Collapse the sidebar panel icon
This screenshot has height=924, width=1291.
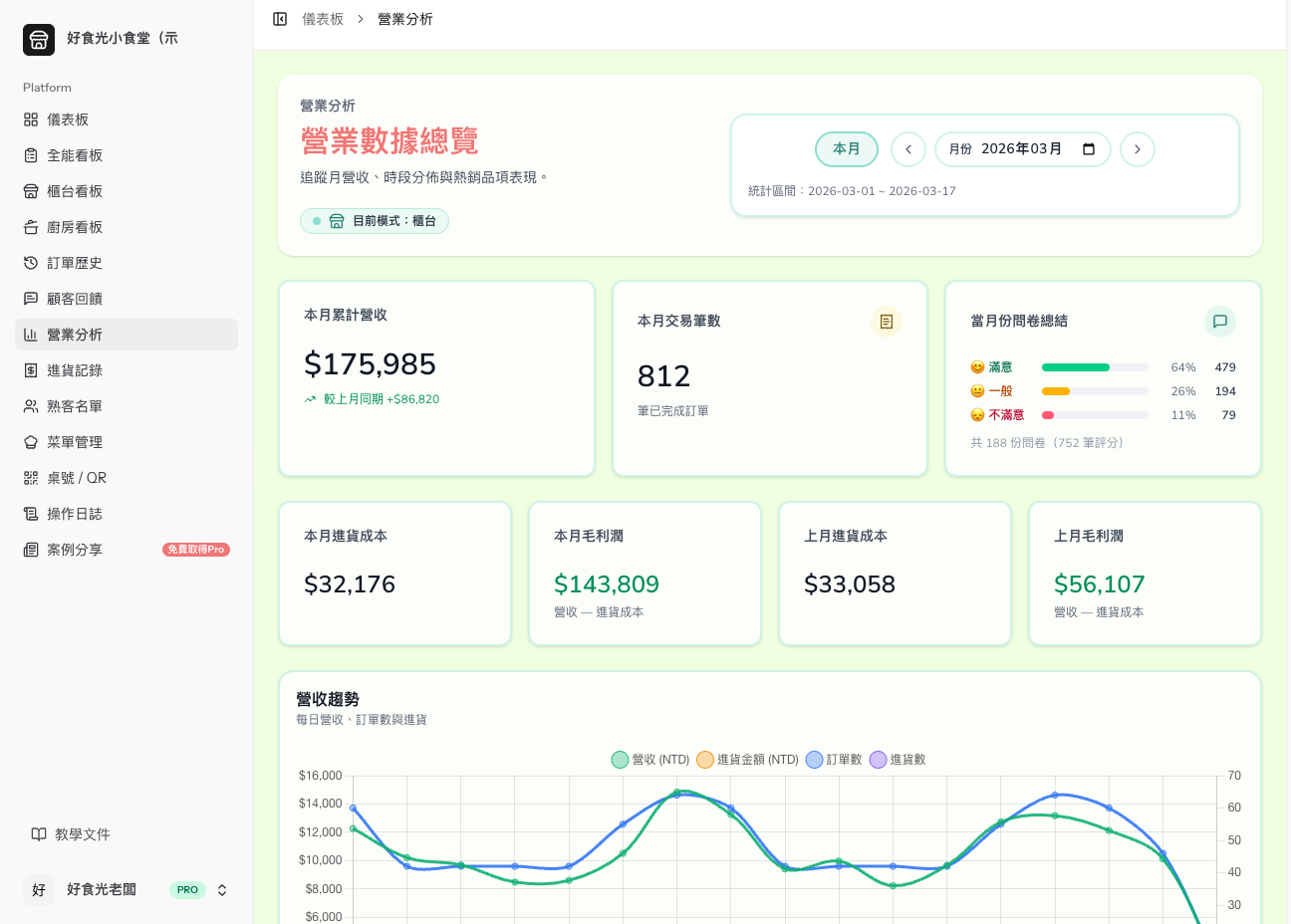(x=280, y=19)
